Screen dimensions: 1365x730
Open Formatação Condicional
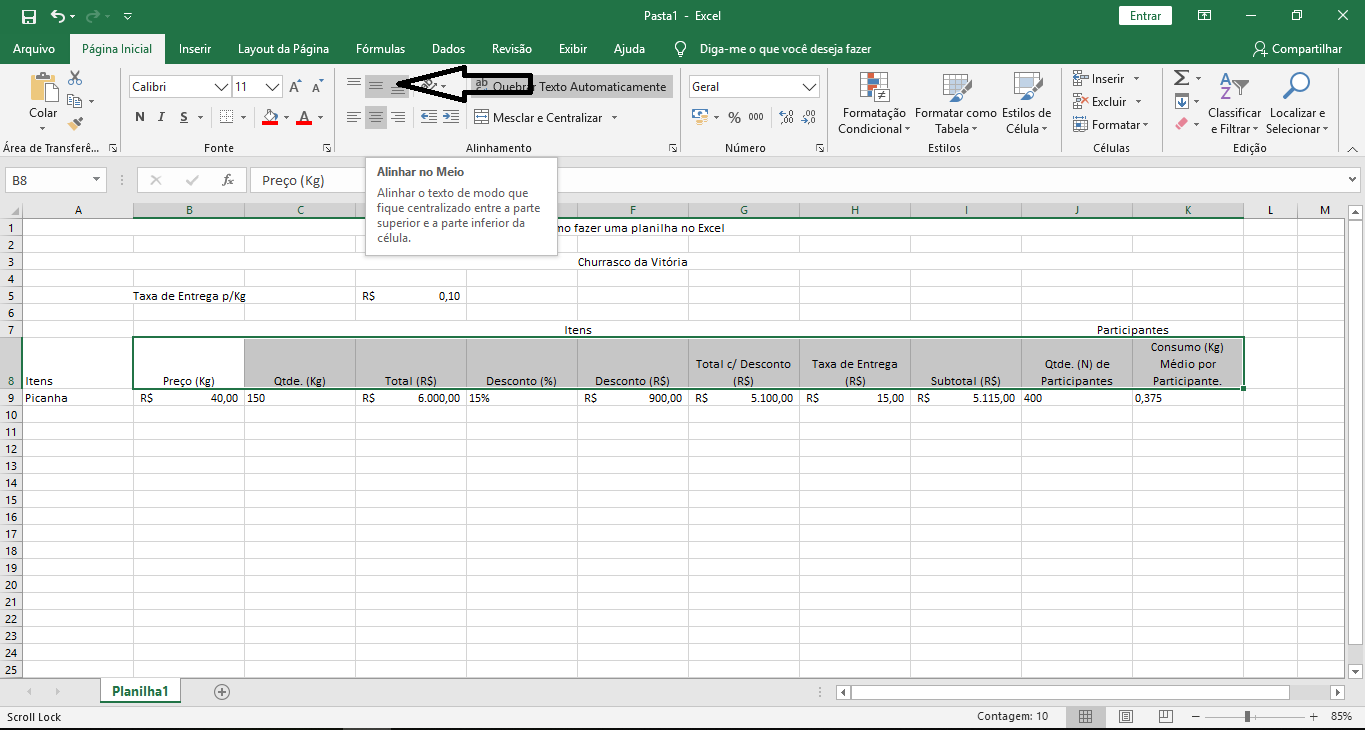click(873, 104)
